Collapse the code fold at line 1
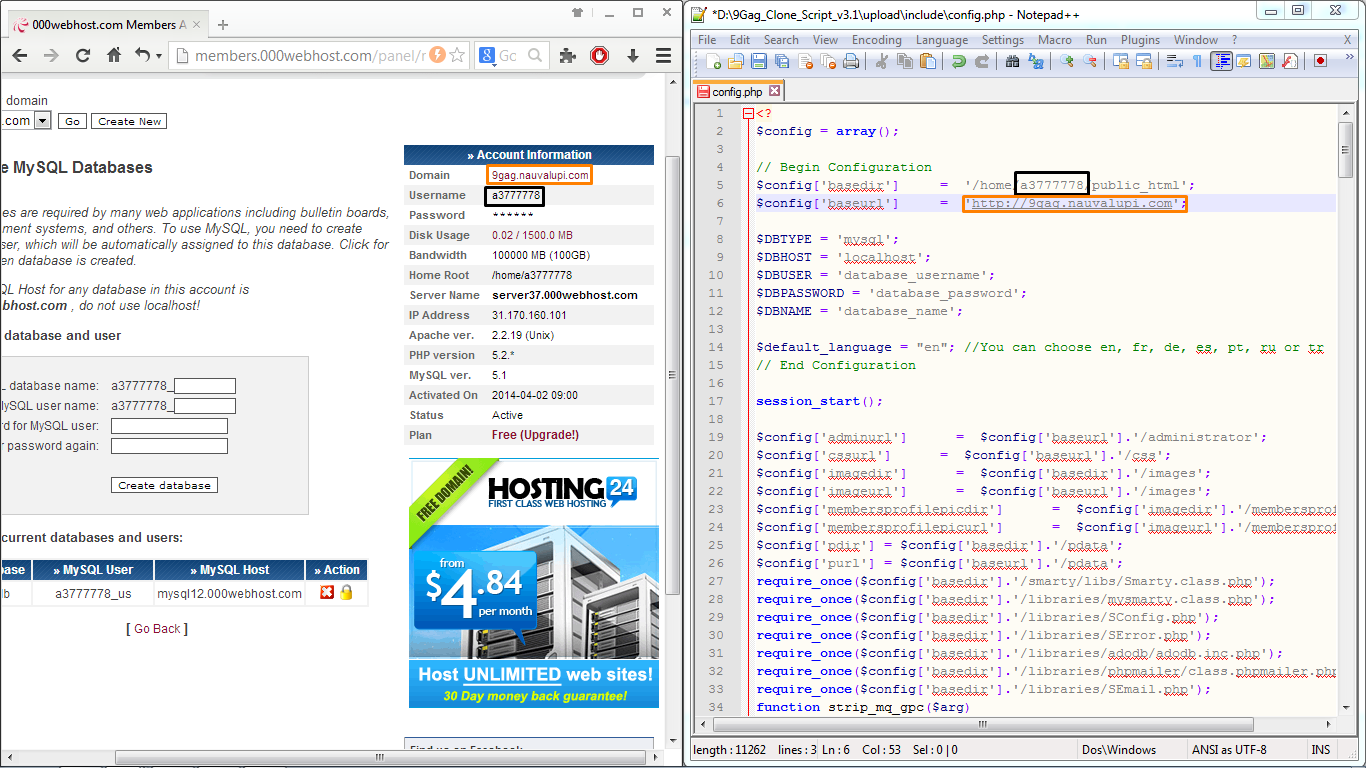The image size is (1366, 768). point(748,113)
